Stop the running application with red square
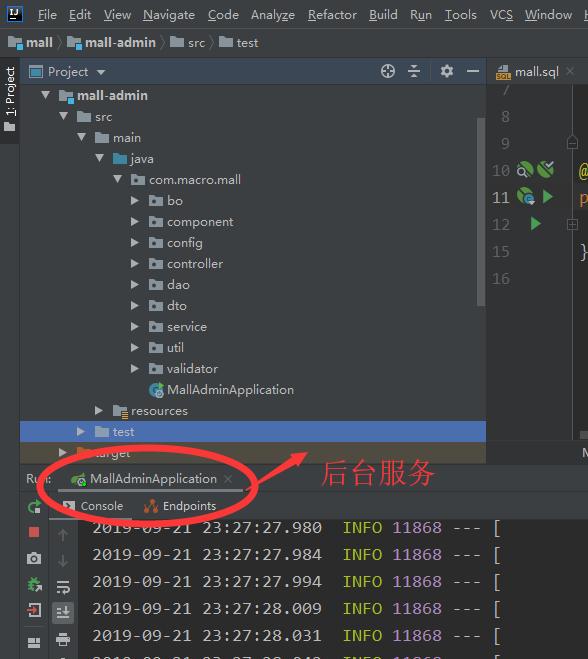Viewport: 588px width, 659px height. pyautogui.click(x=34, y=532)
